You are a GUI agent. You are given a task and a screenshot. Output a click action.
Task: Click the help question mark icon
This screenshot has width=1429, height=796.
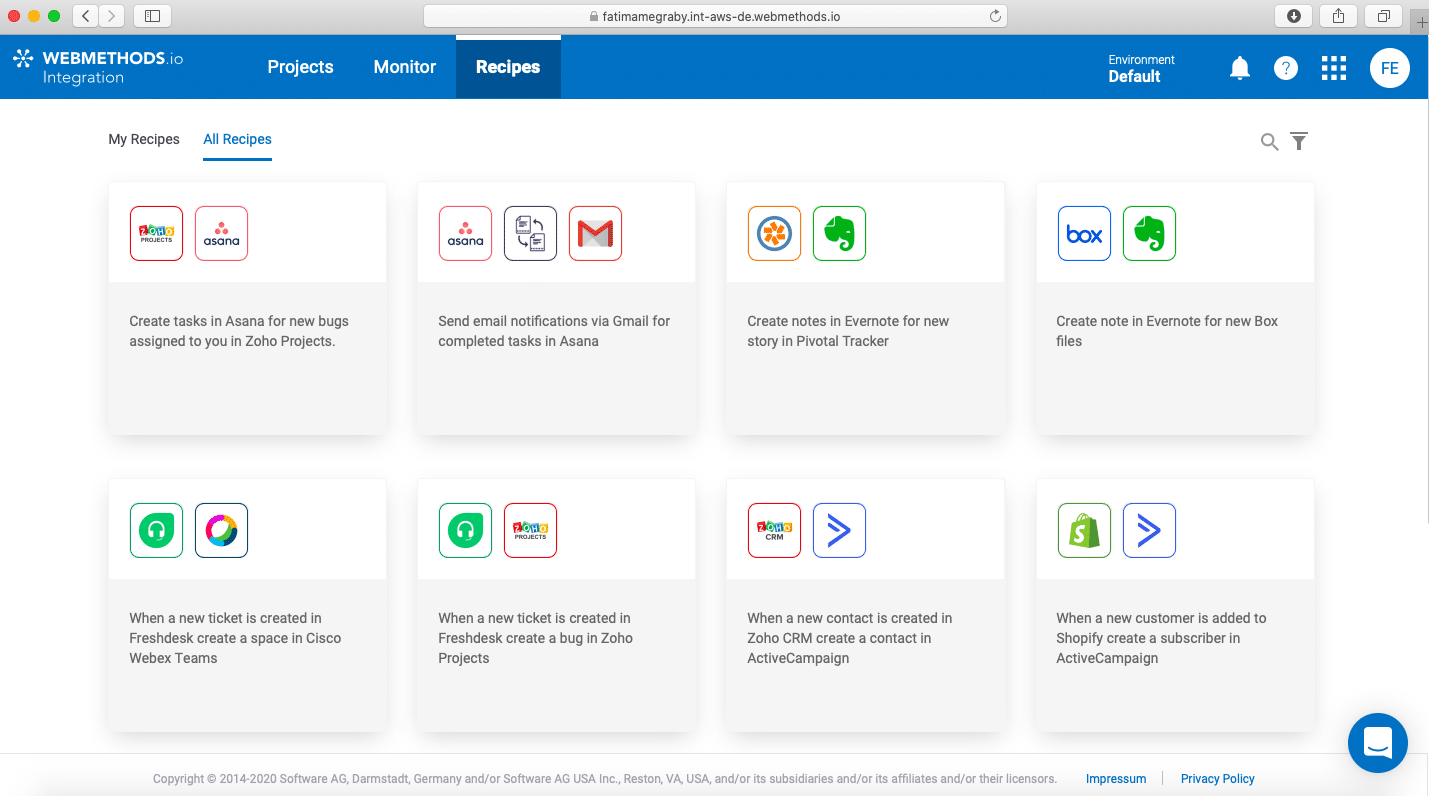(x=1286, y=68)
